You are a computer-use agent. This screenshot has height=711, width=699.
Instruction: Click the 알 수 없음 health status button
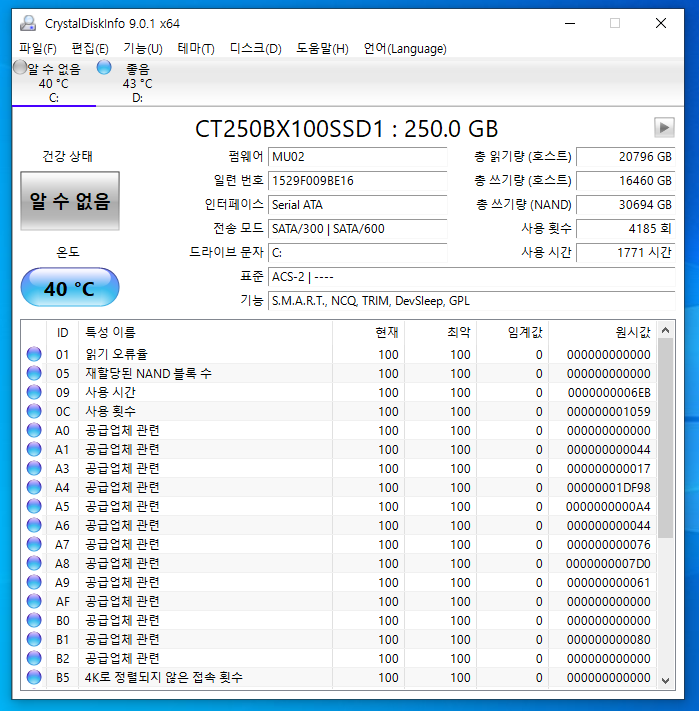[x=70, y=201]
